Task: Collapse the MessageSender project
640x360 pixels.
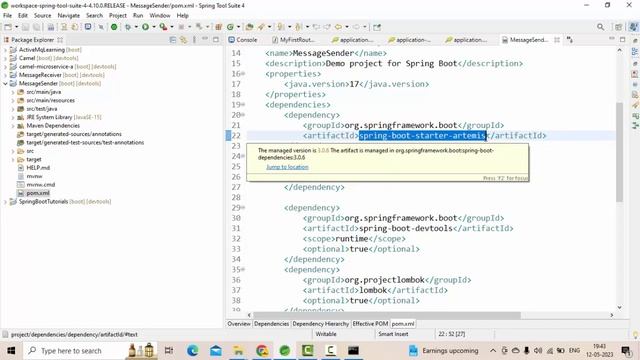Action: (x=5, y=84)
